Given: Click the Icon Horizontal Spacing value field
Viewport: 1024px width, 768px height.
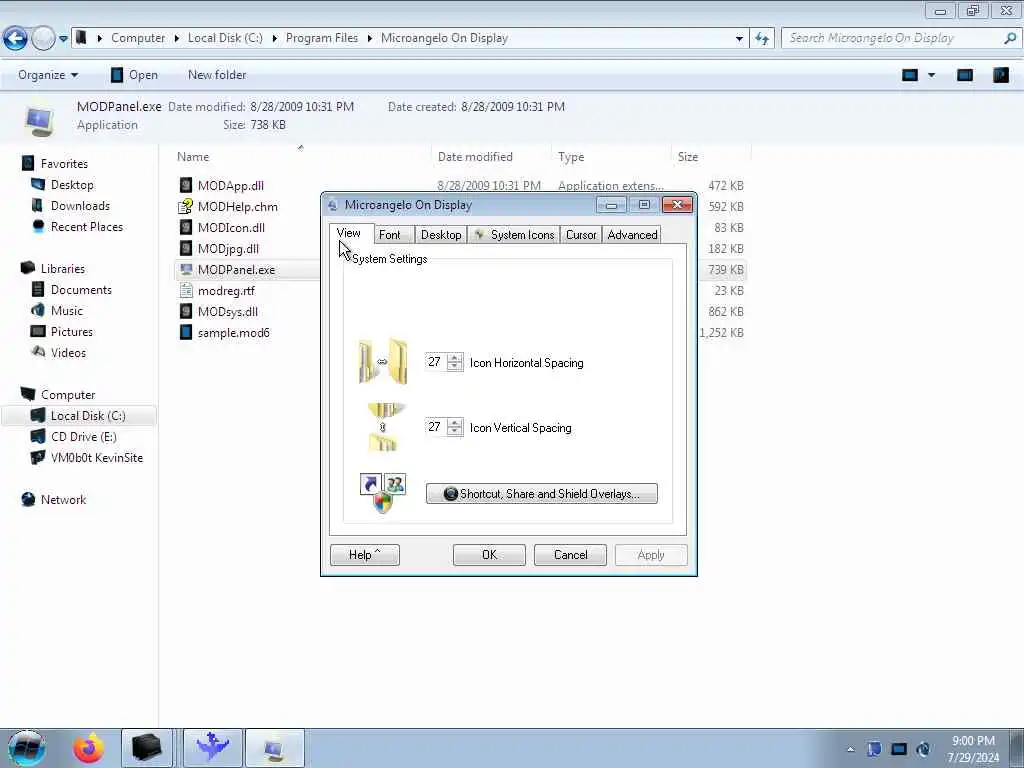Looking at the screenshot, I should coord(436,362).
